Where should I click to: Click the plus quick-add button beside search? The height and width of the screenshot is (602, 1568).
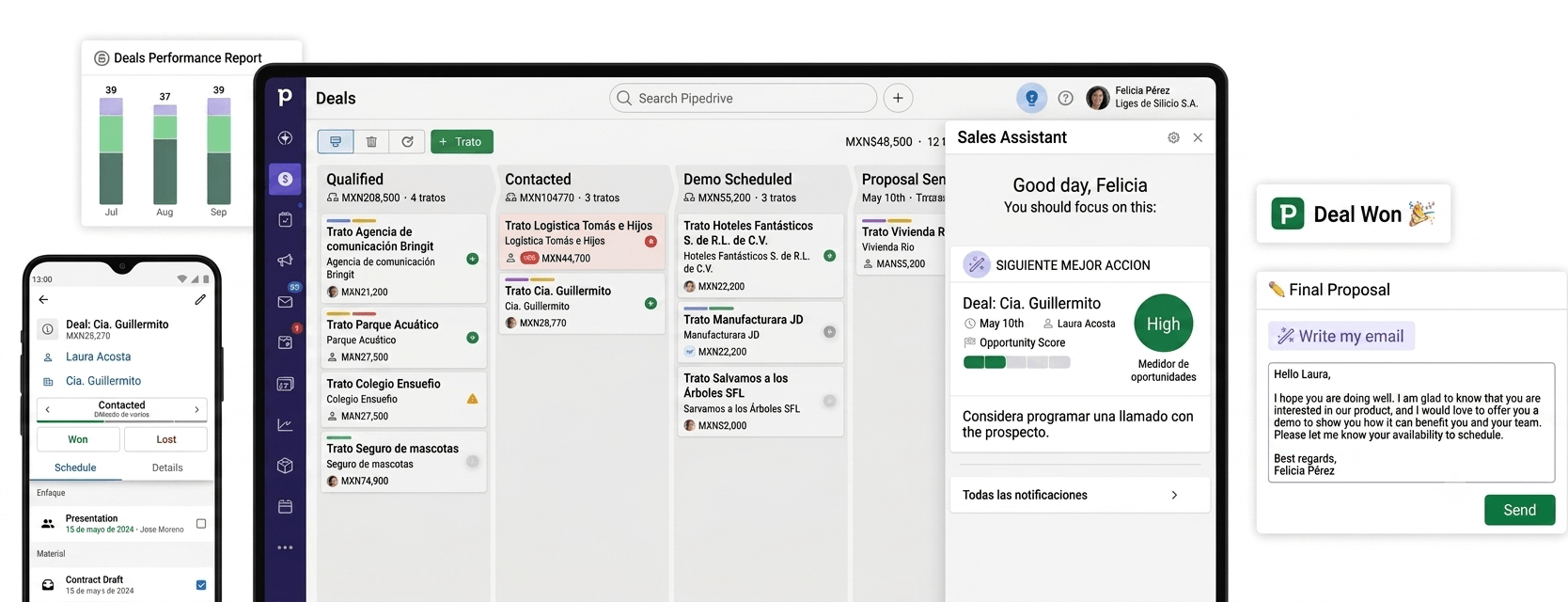click(x=898, y=98)
